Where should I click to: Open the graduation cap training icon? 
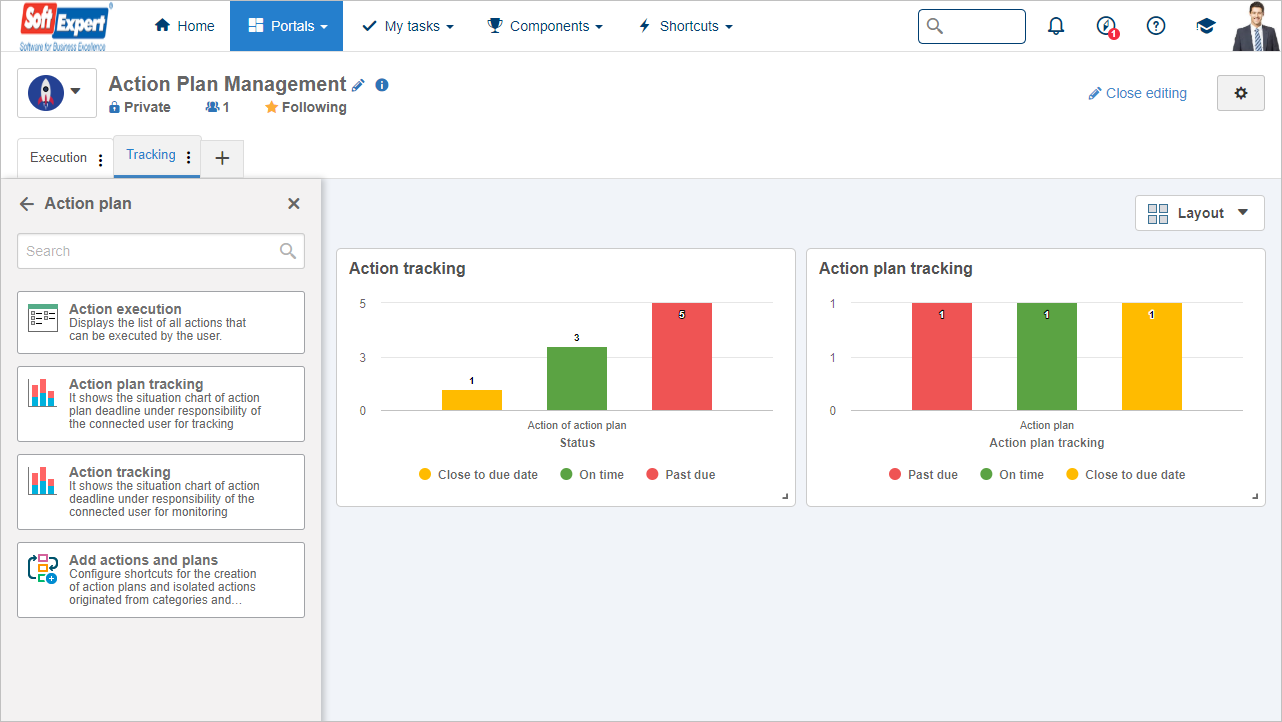[x=1206, y=26]
